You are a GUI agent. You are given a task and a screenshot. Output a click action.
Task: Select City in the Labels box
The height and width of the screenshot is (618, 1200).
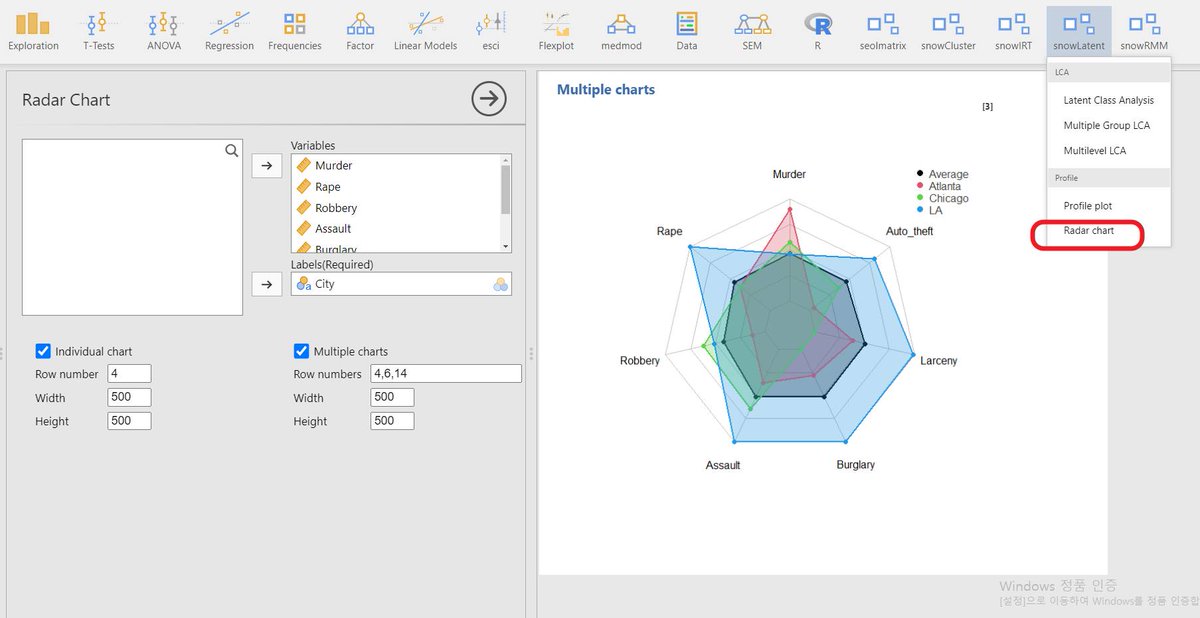coord(401,284)
